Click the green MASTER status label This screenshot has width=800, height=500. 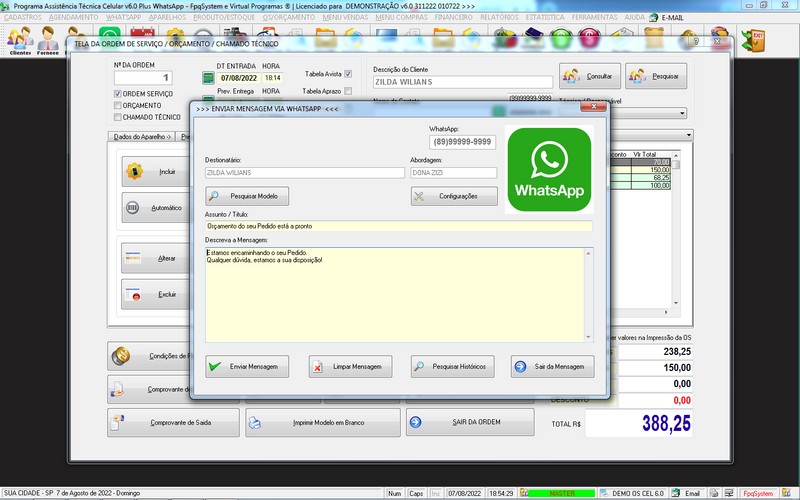coord(561,493)
